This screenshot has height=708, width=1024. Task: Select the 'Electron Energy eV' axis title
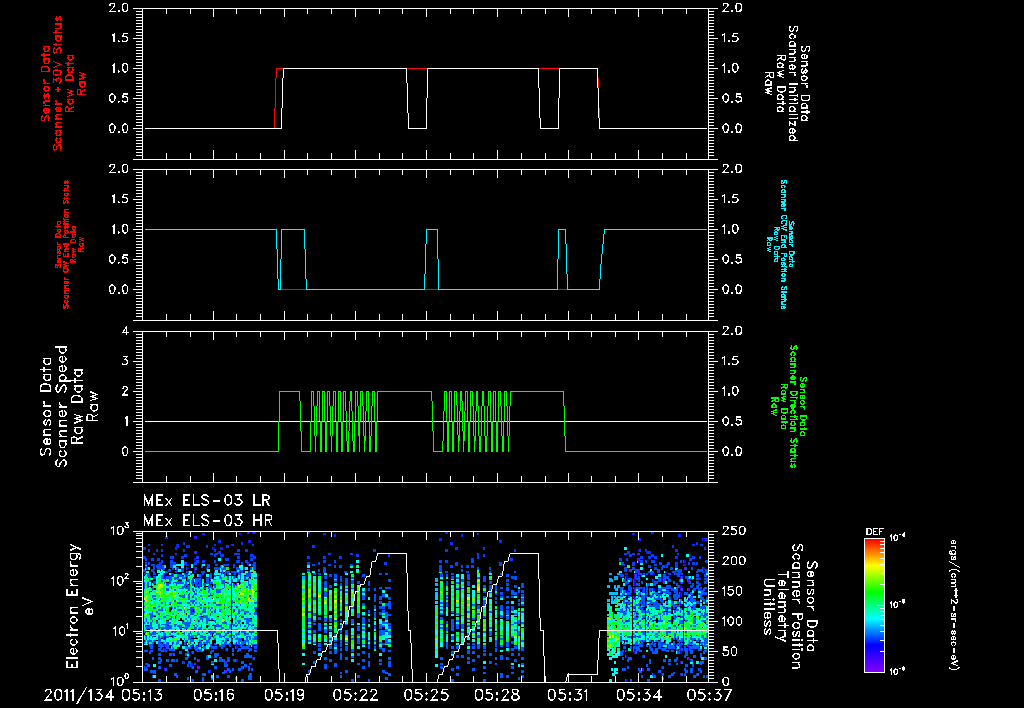(80, 606)
